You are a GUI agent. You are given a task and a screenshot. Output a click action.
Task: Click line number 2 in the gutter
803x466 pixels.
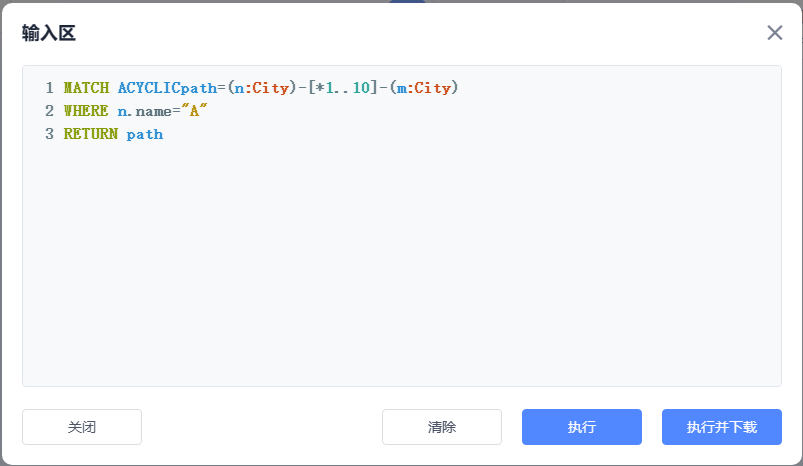click(x=49, y=111)
